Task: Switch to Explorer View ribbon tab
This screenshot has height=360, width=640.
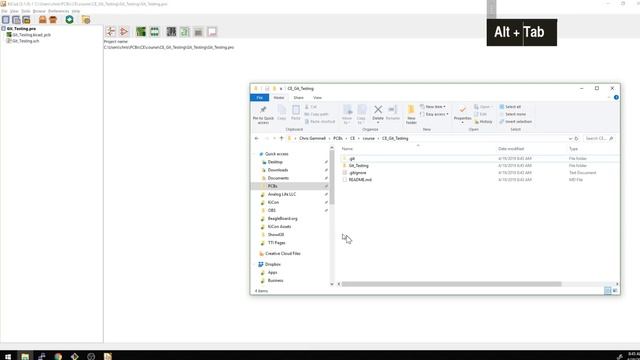Action: click(317, 98)
